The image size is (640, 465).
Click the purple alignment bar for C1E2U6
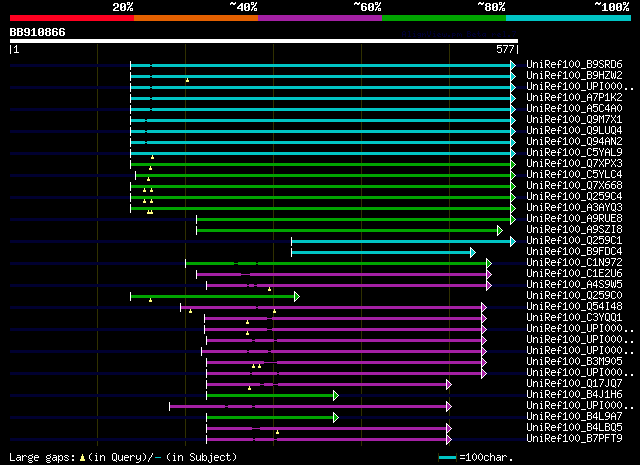pos(342,274)
